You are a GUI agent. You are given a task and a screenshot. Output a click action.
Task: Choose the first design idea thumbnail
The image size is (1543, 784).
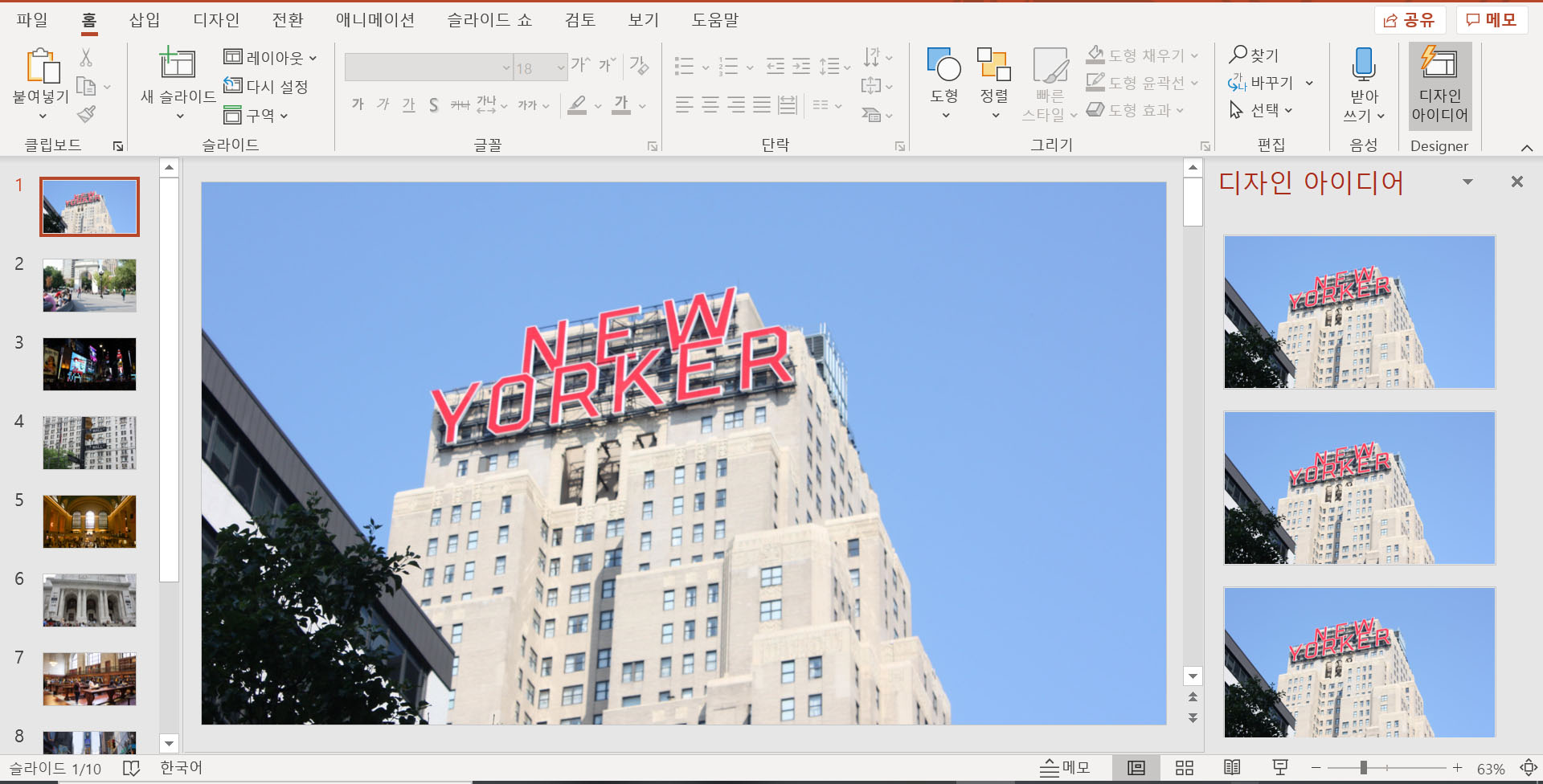coord(1359,312)
